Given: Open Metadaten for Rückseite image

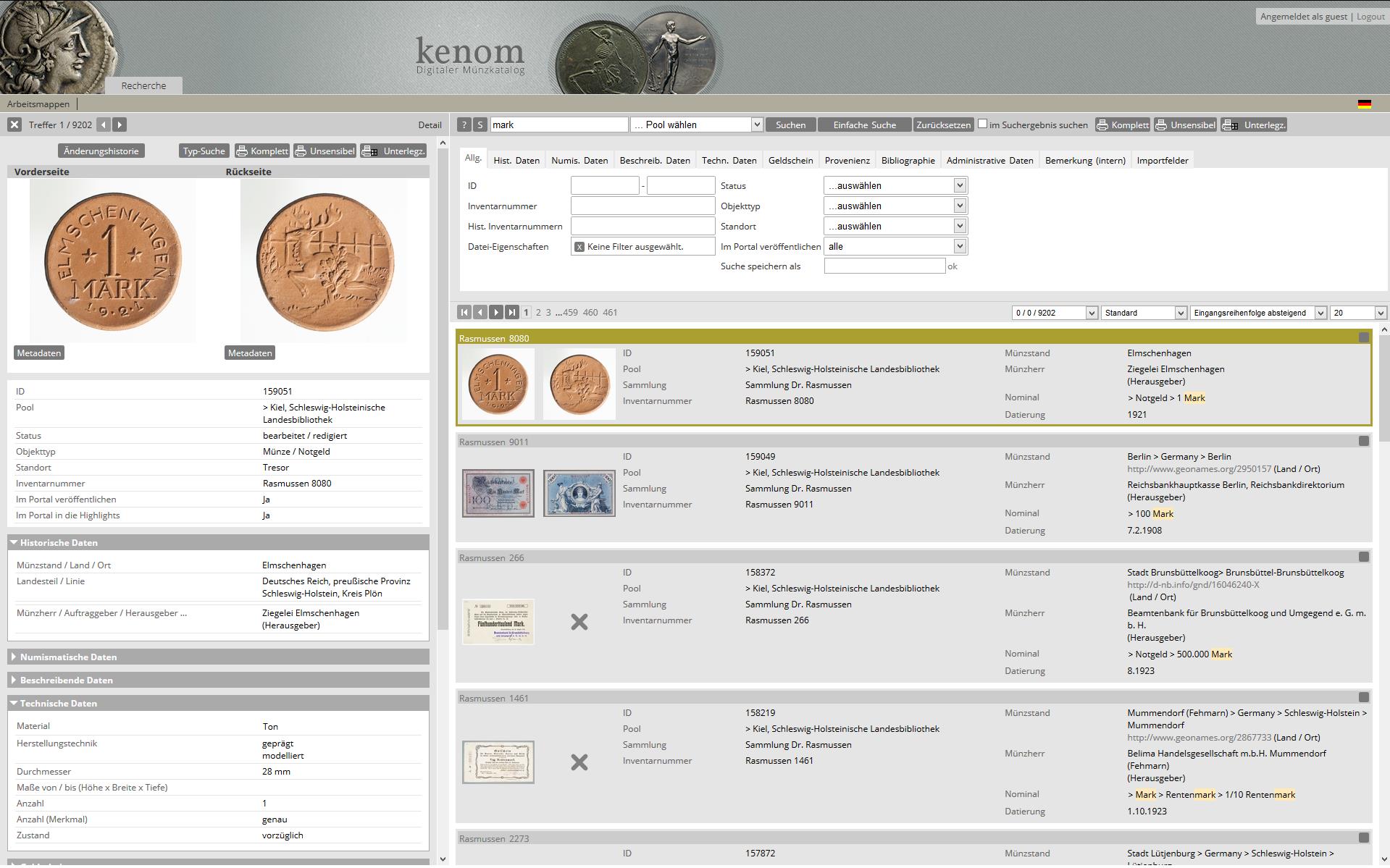Looking at the screenshot, I should [x=250, y=353].
